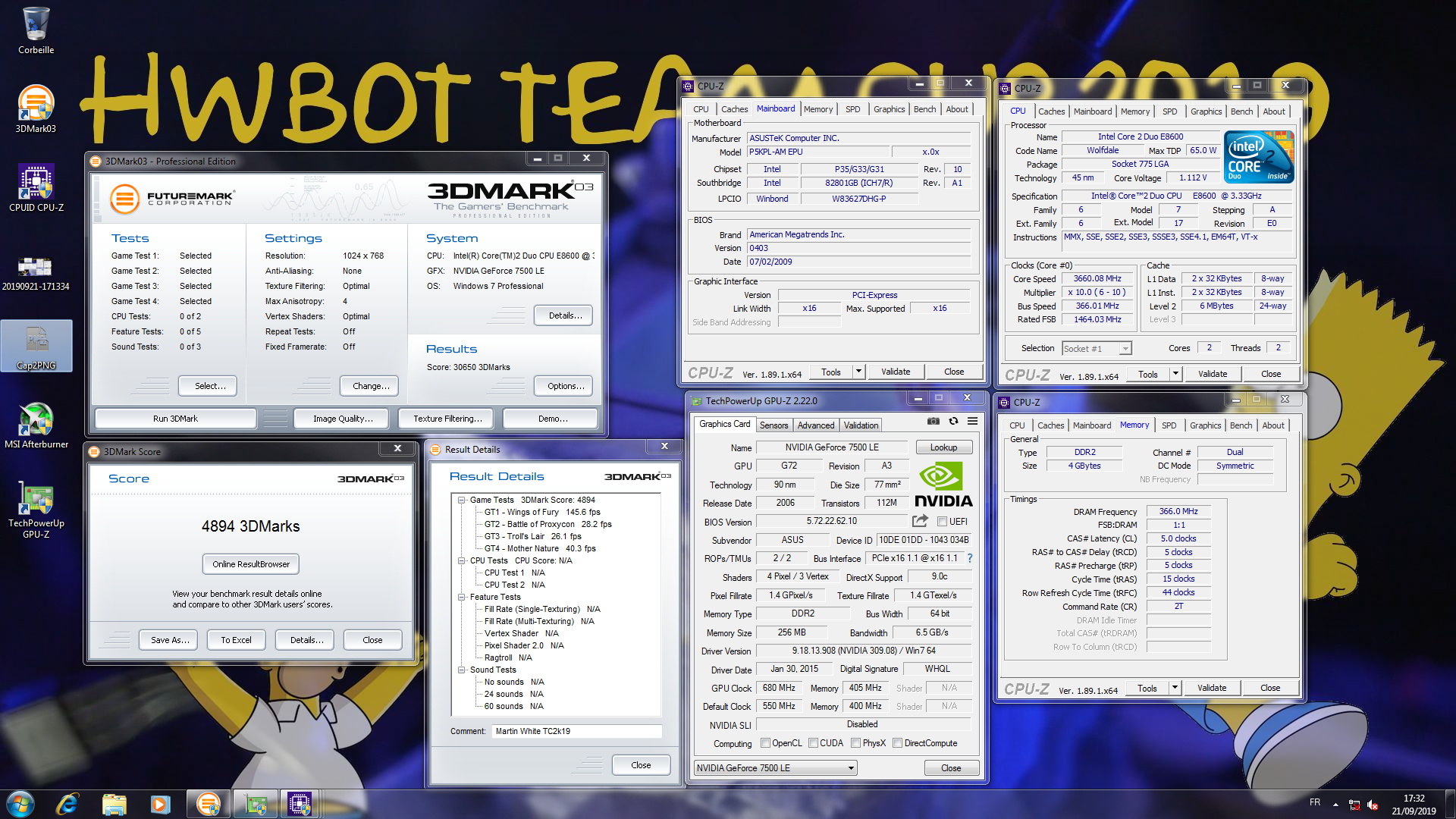Image resolution: width=1456 pixels, height=819 pixels.
Task: Launch Internet Explorer from the taskbar
Action: point(67,804)
